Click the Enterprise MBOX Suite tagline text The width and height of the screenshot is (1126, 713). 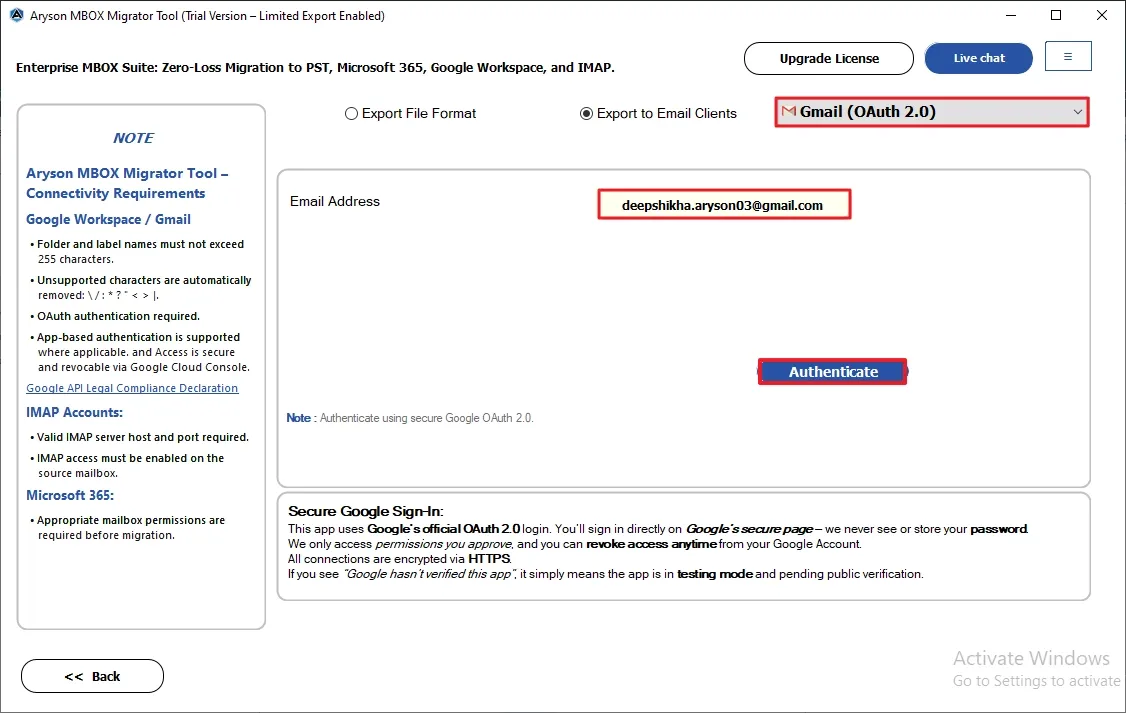pos(315,67)
